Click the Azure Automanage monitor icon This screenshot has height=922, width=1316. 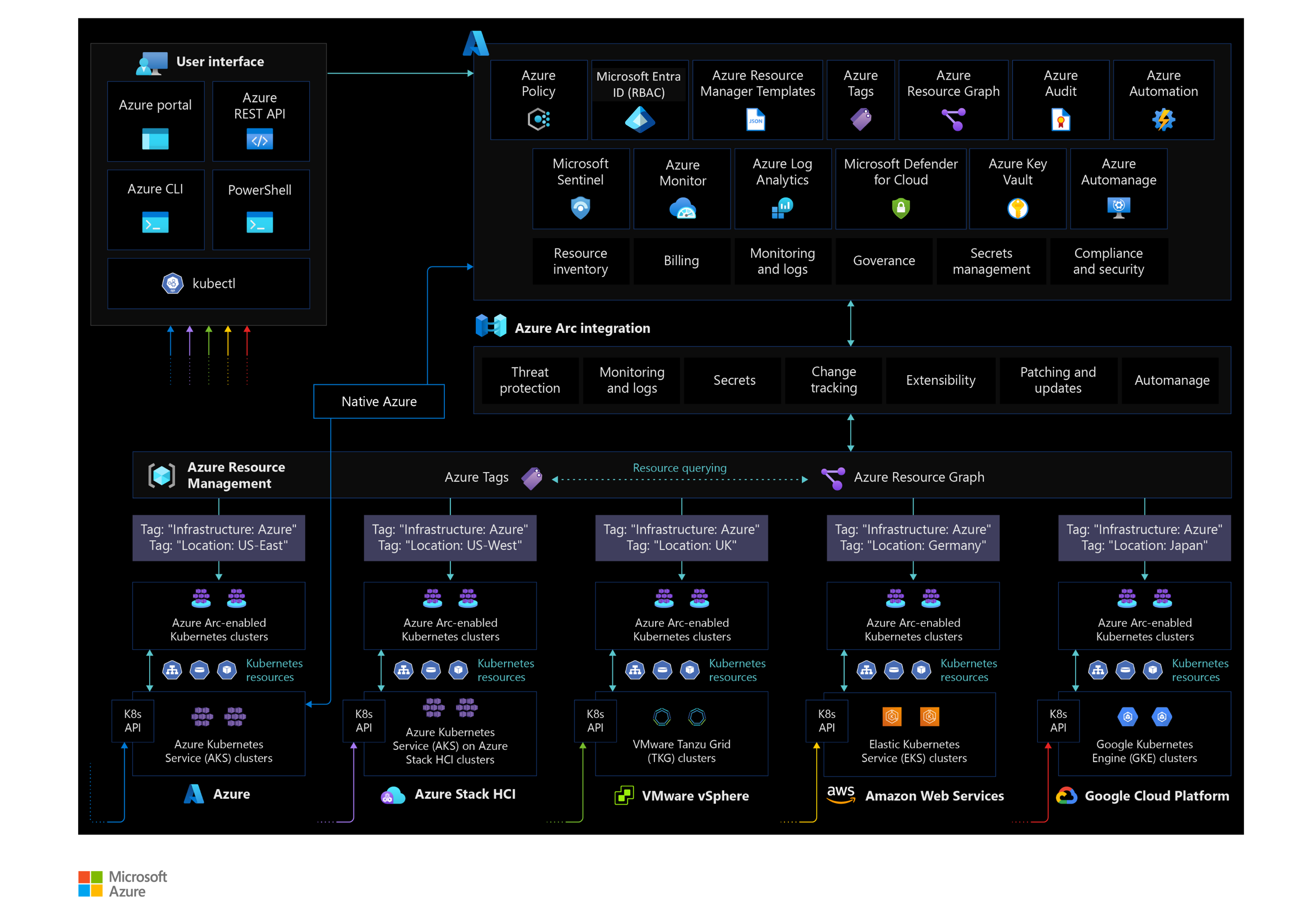point(1118,207)
